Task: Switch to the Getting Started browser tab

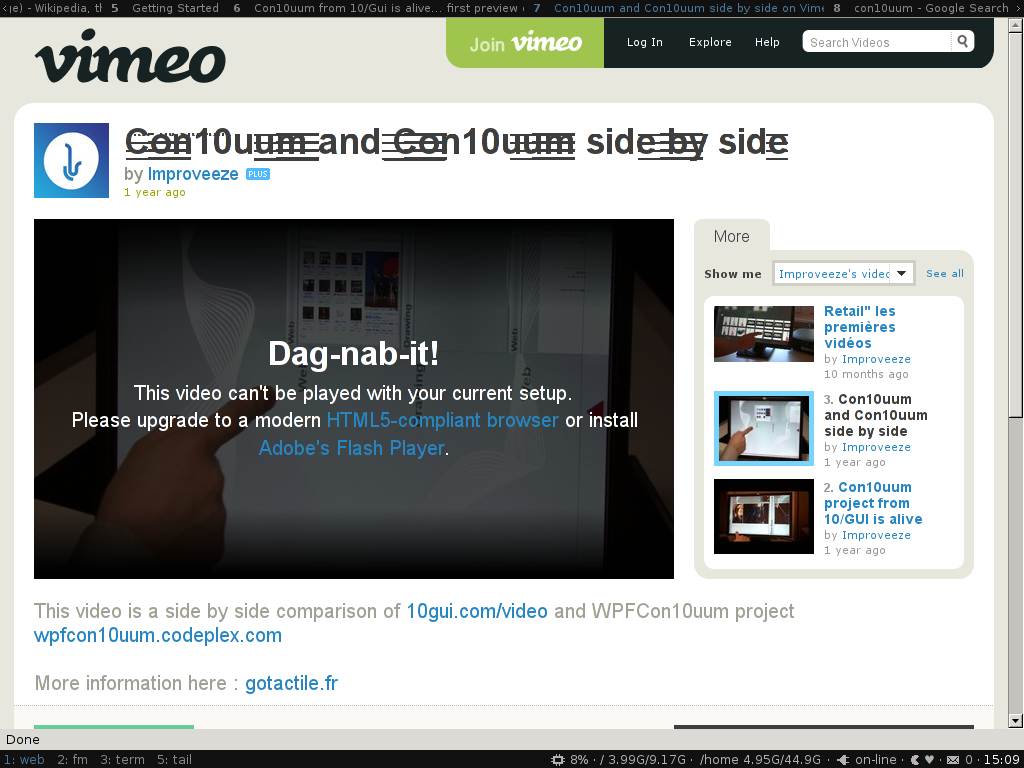Action: [x=175, y=8]
